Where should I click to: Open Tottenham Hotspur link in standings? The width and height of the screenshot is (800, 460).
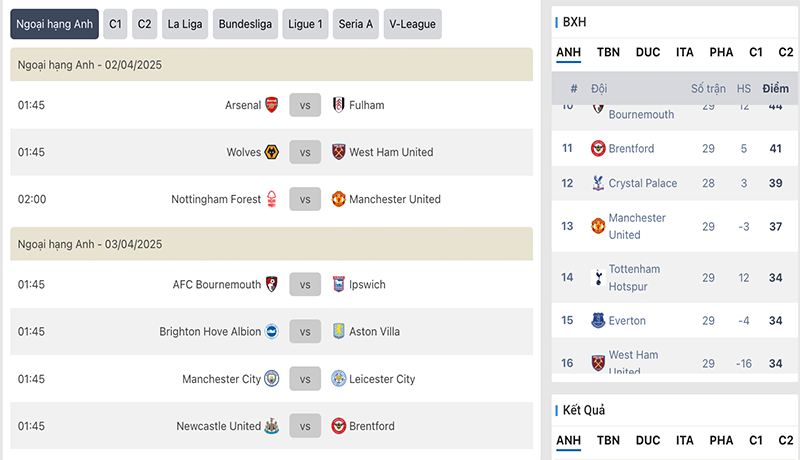pyautogui.click(x=634, y=277)
